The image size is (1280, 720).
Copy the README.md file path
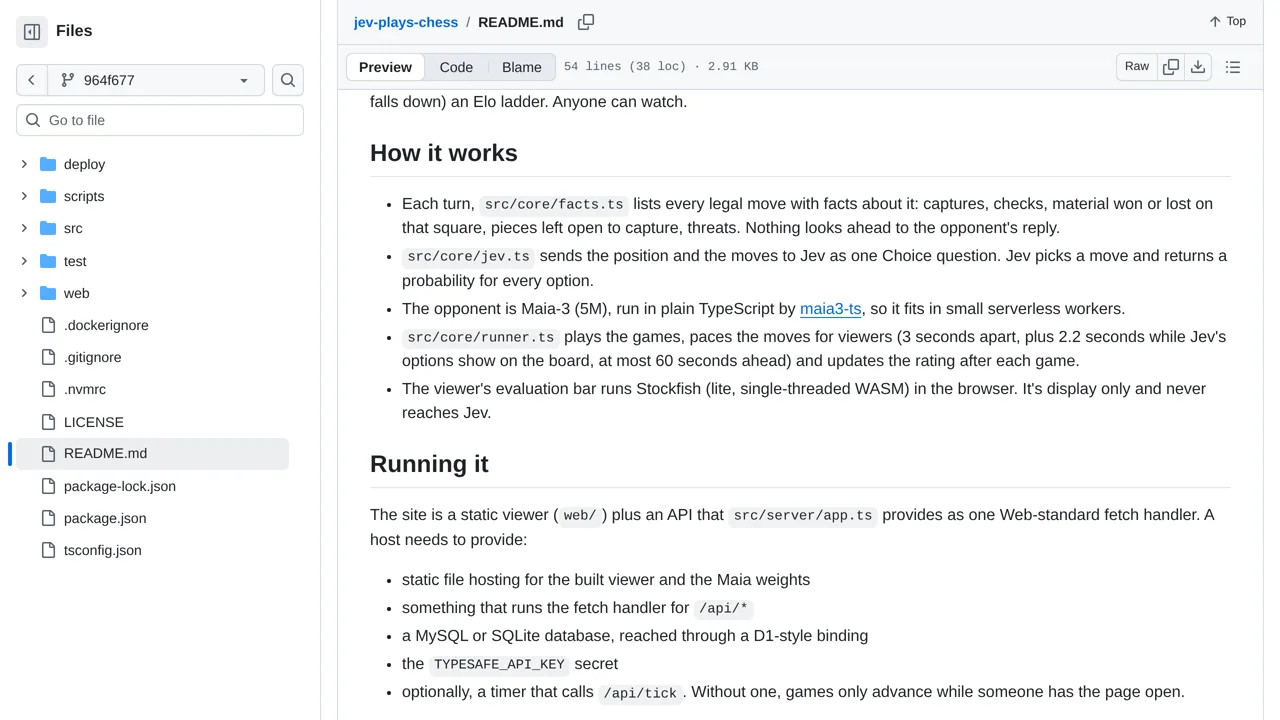pyautogui.click(x=586, y=22)
